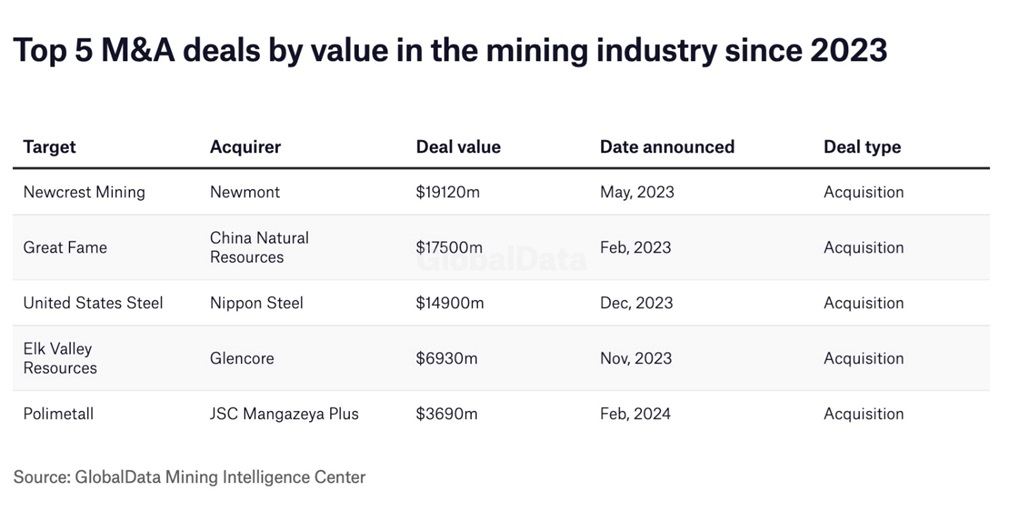Click the Newcrest Mining target cell
The image size is (1009, 511).
[84, 192]
